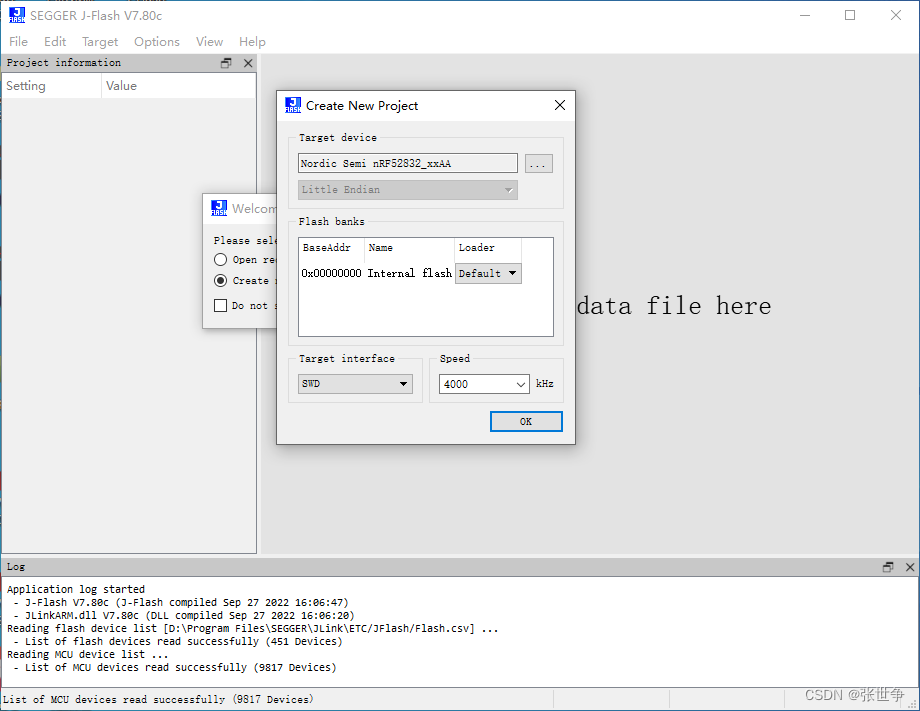Viewport: 920px width, 711px height.
Task: Open the Target menu
Action: coord(100,42)
